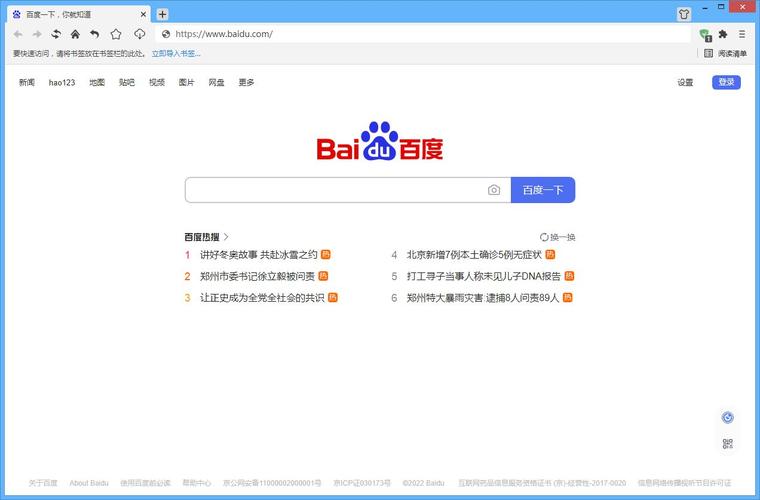The image size is (760, 500).
Task: Click the blue assistant circle icon
Action: coord(728,417)
